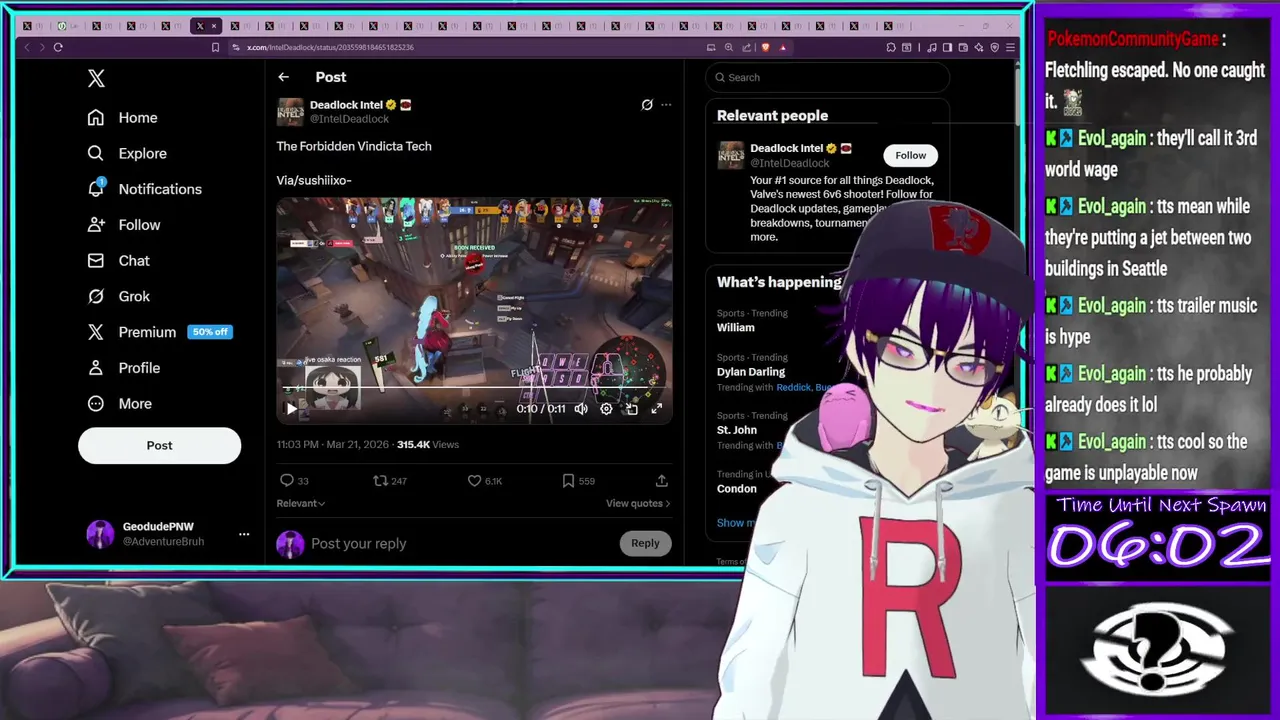The width and height of the screenshot is (1280, 720).
Task: Open Grok from the sidebar
Action: click(x=118, y=296)
